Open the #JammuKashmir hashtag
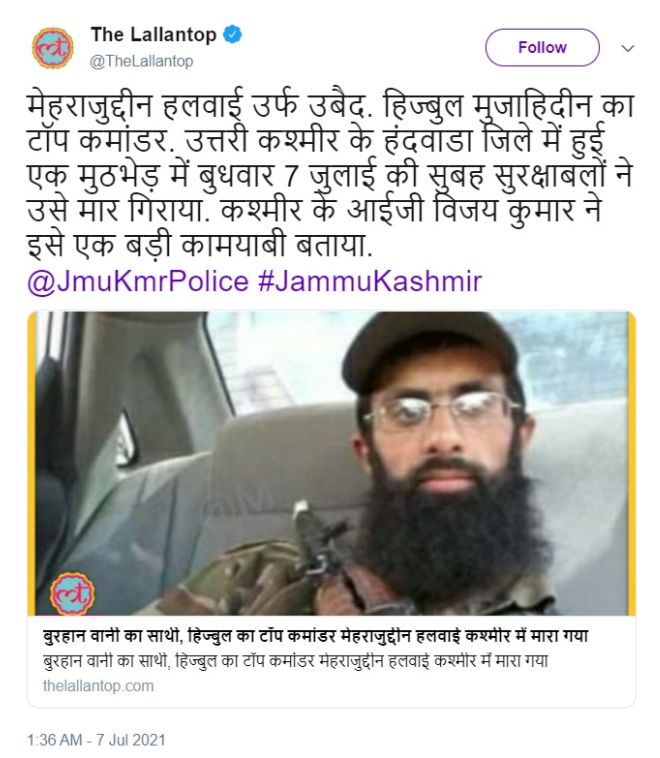This screenshot has width=660, height=758. coord(370,281)
